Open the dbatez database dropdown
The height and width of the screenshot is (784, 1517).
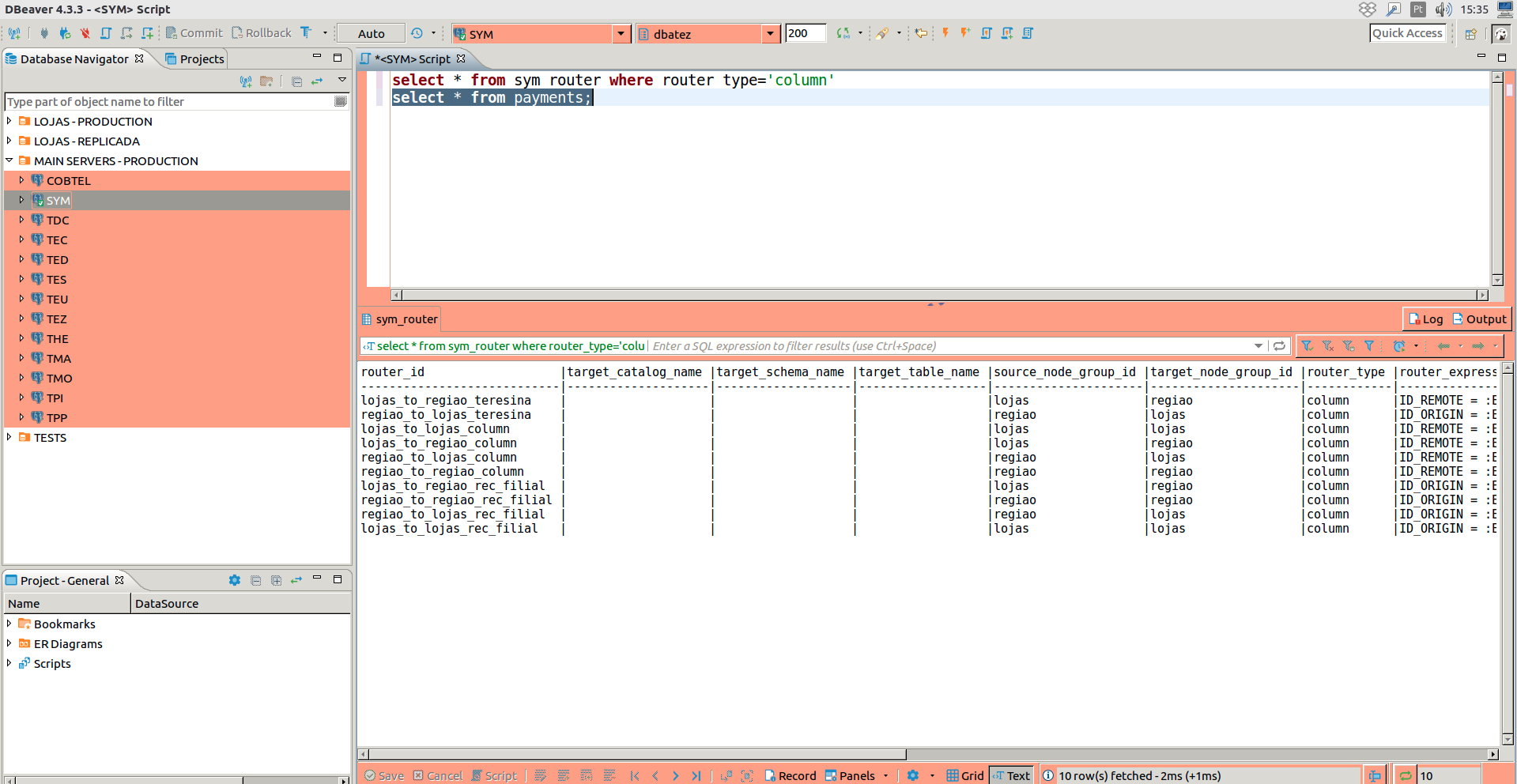click(770, 33)
